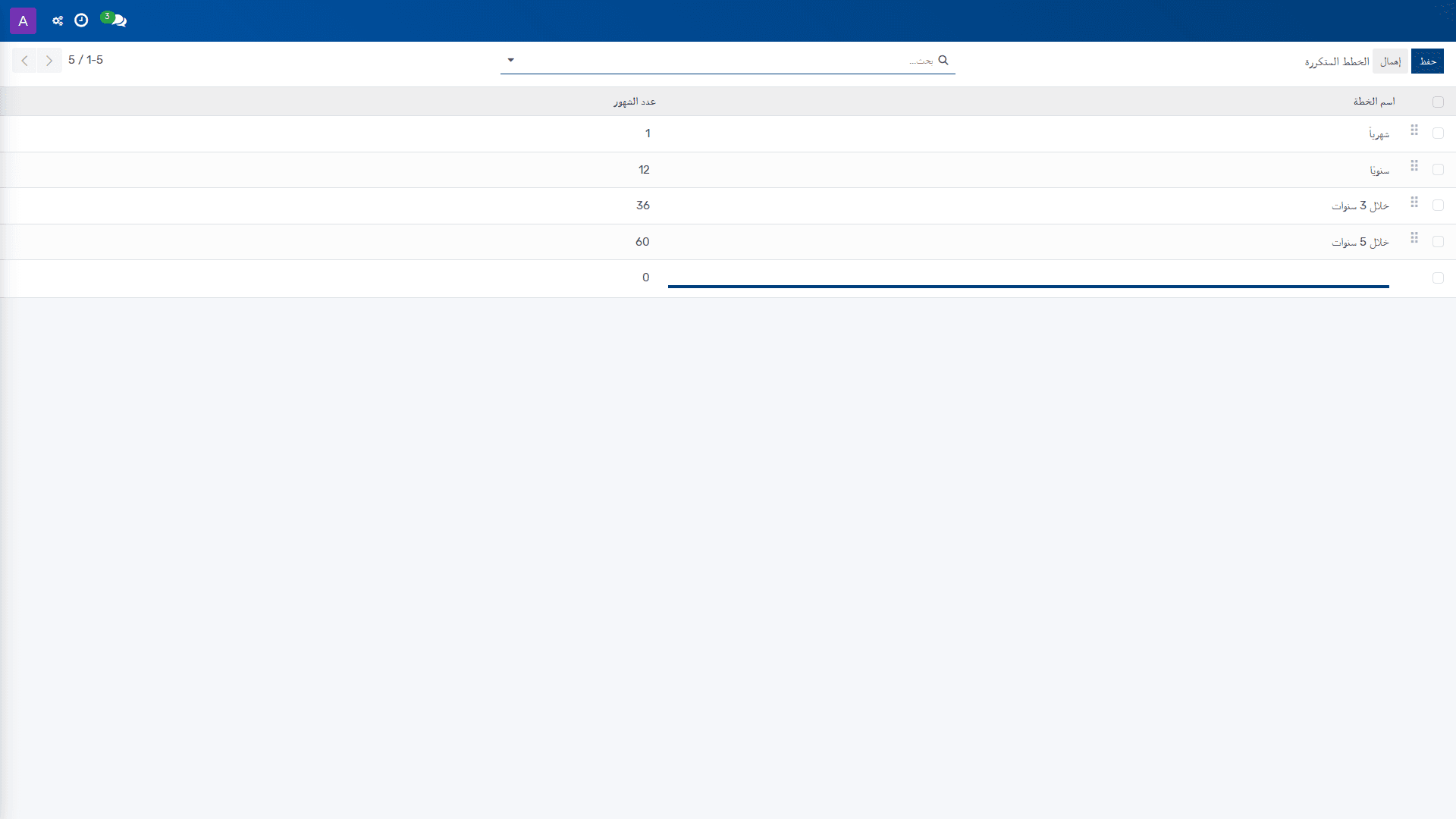Click the plan name سنويًا
1456x819 pixels.
click(1379, 170)
